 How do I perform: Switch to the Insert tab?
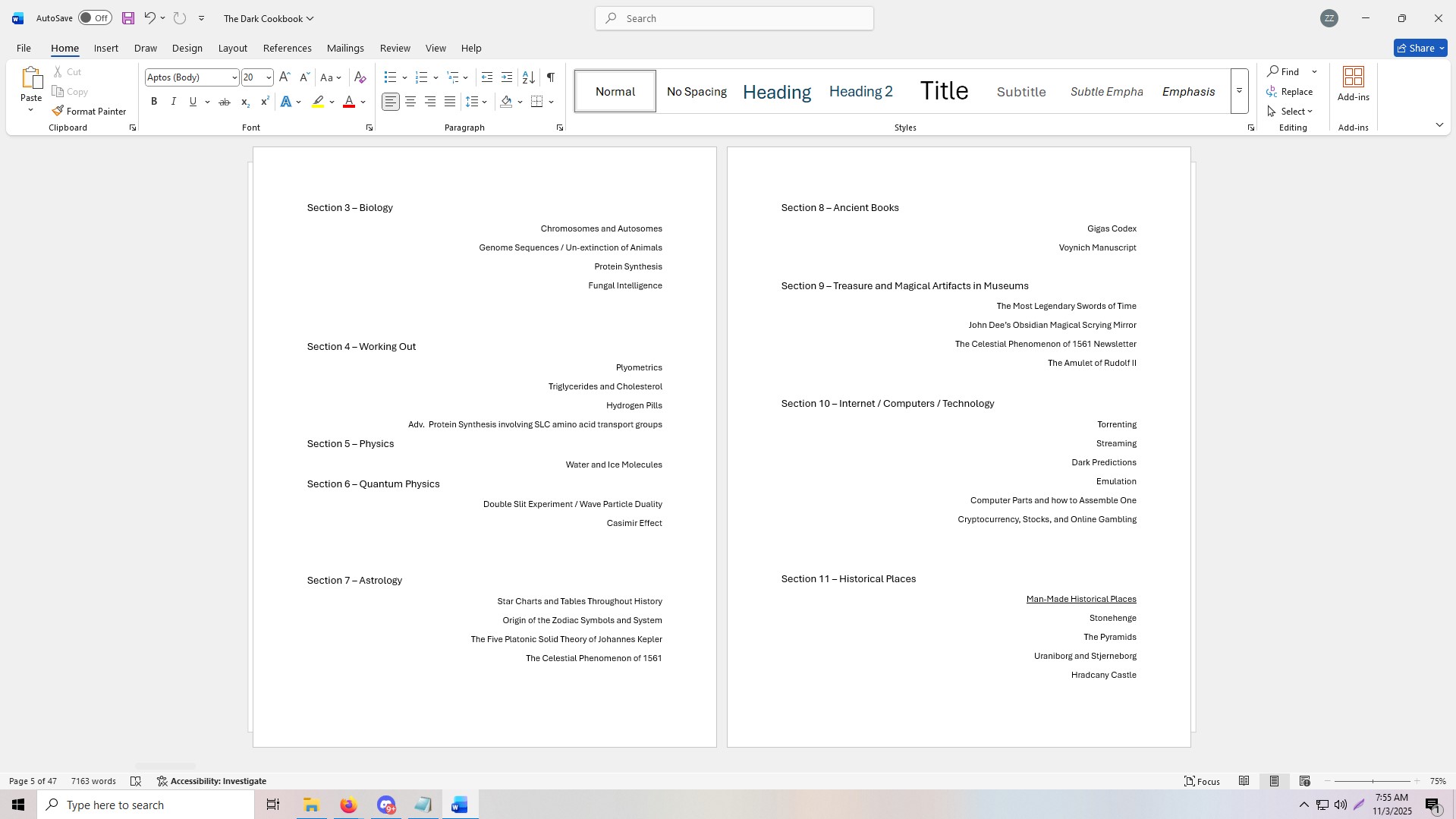[x=106, y=48]
